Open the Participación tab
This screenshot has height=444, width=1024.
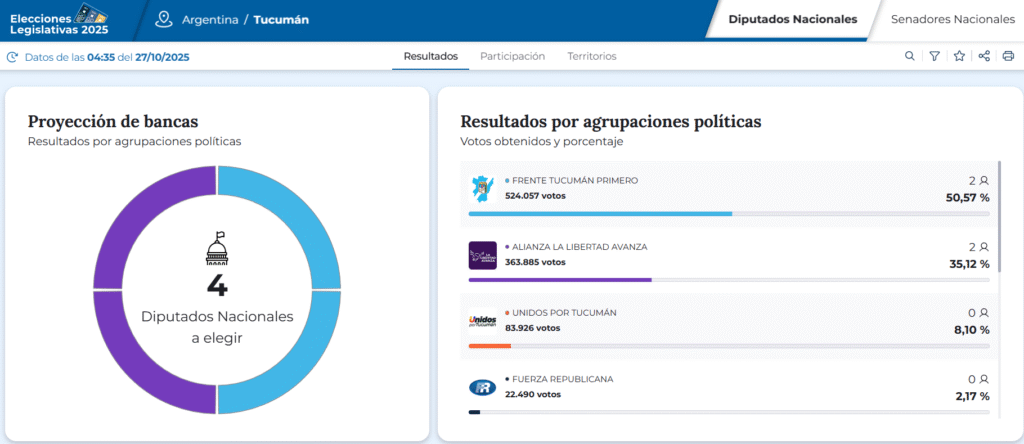click(x=512, y=56)
